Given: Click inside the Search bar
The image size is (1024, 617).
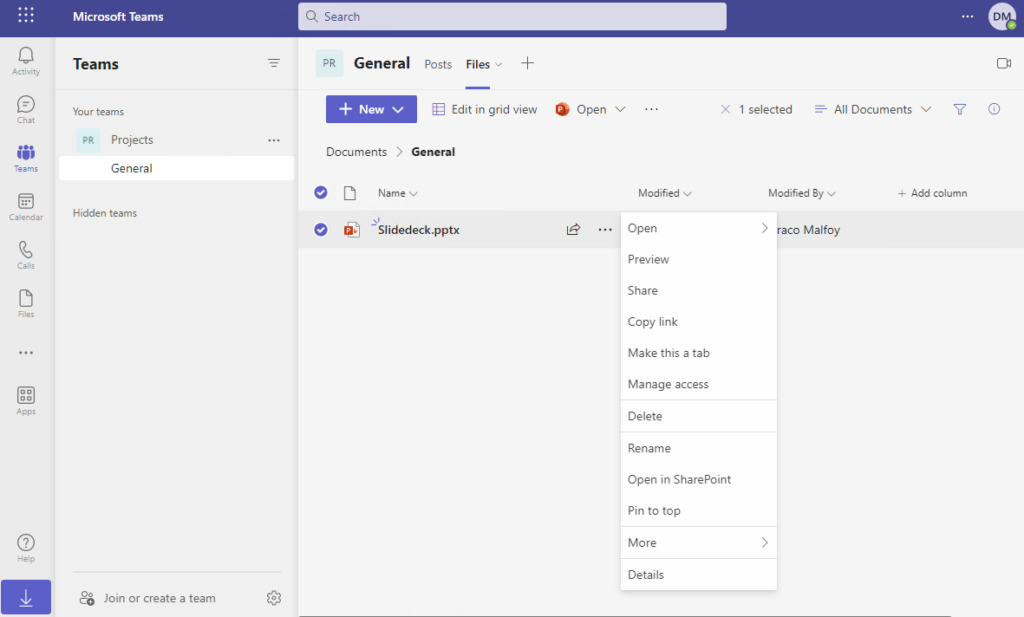Looking at the screenshot, I should 511,16.
